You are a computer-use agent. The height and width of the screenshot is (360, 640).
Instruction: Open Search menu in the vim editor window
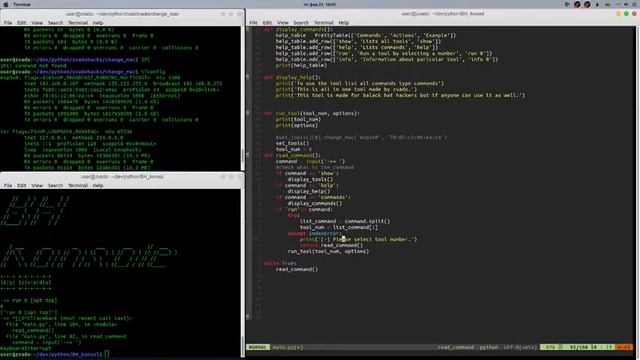(x=301, y=23)
